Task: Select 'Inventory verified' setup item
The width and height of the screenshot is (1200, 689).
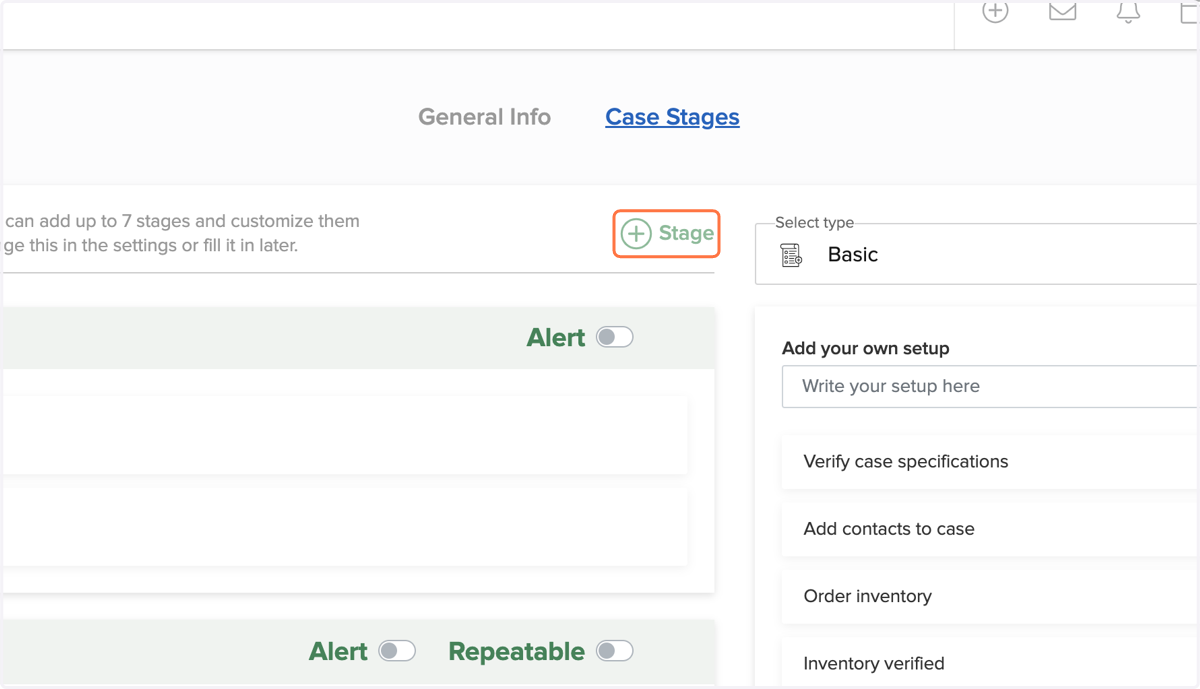Action: 990,663
